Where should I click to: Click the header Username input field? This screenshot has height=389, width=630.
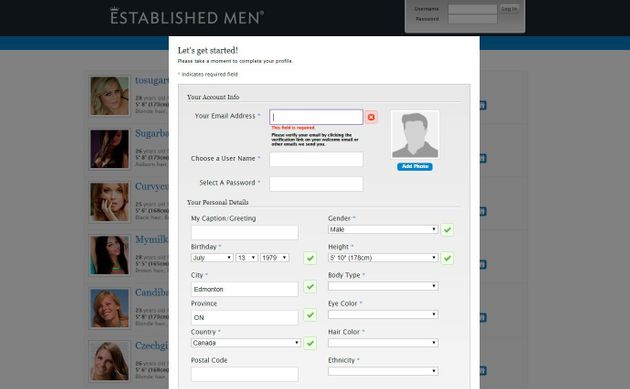pyautogui.click(x=472, y=9)
